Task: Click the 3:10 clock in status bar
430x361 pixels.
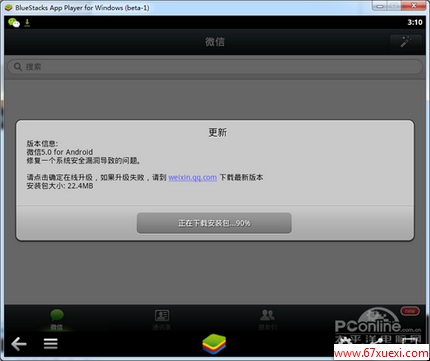Action: pos(415,22)
